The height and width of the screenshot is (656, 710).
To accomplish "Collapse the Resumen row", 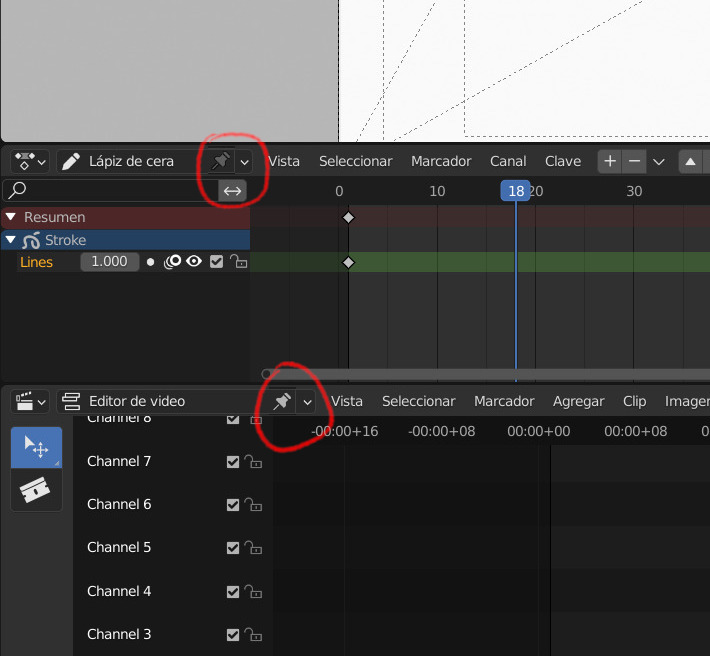I will click(x=11, y=217).
